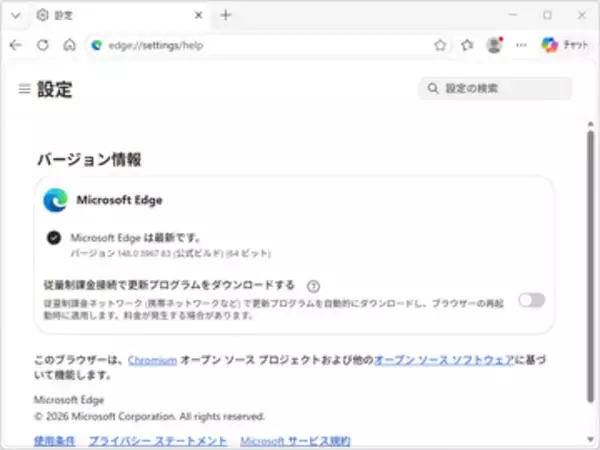Open the Copilot チャット button
The image size is (600, 450).
tap(565, 45)
